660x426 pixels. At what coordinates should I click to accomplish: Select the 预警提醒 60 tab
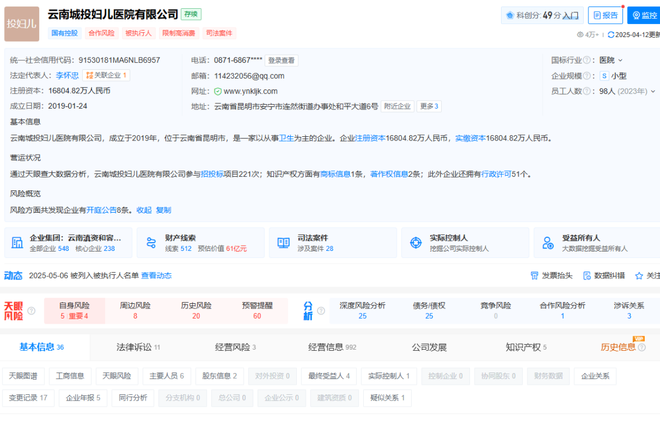pos(257,311)
